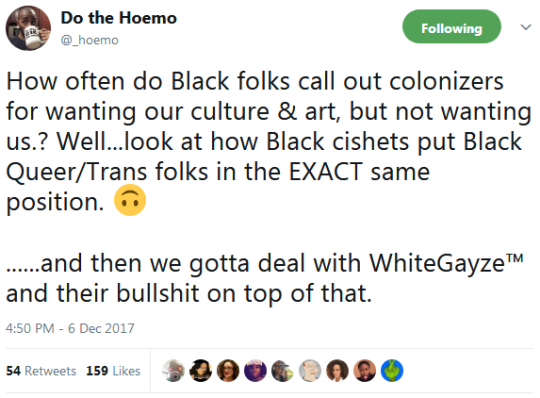Image resolution: width=540 pixels, height=398 pixels.
Task: Click the green Grinch hand avatar
Action: click(x=392, y=370)
